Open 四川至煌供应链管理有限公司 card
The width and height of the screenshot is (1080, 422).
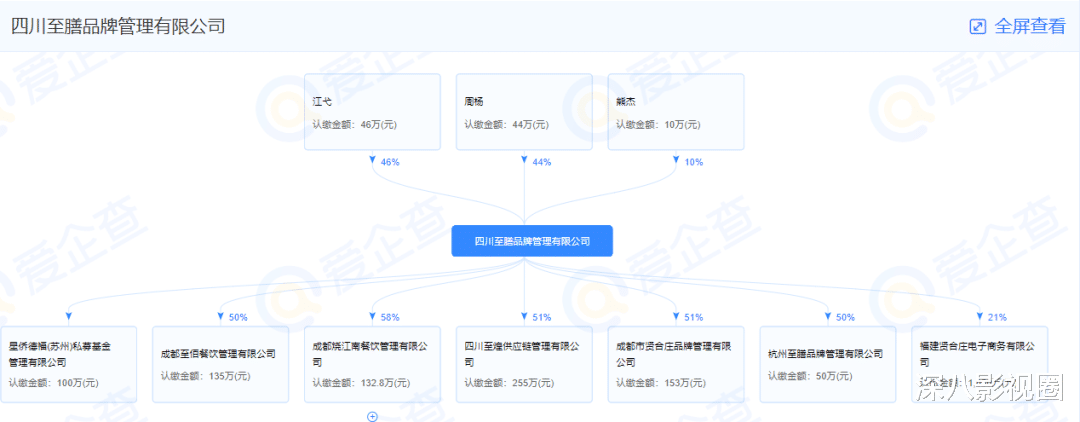[524, 364]
